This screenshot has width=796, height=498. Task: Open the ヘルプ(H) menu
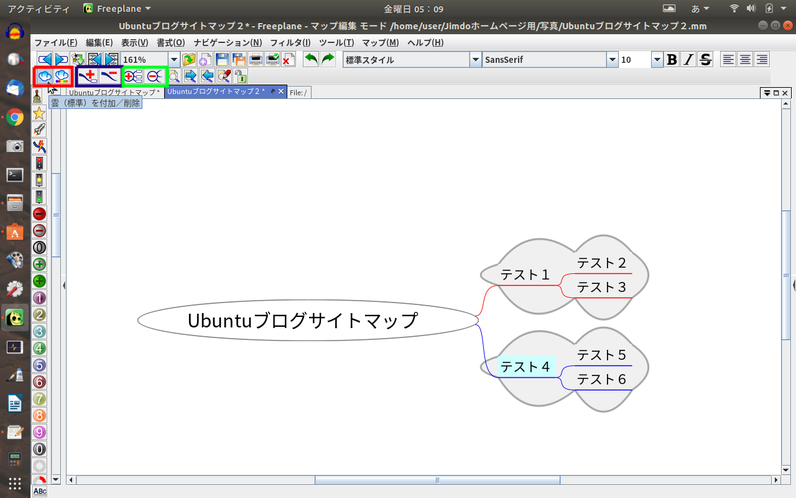pos(425,43)
